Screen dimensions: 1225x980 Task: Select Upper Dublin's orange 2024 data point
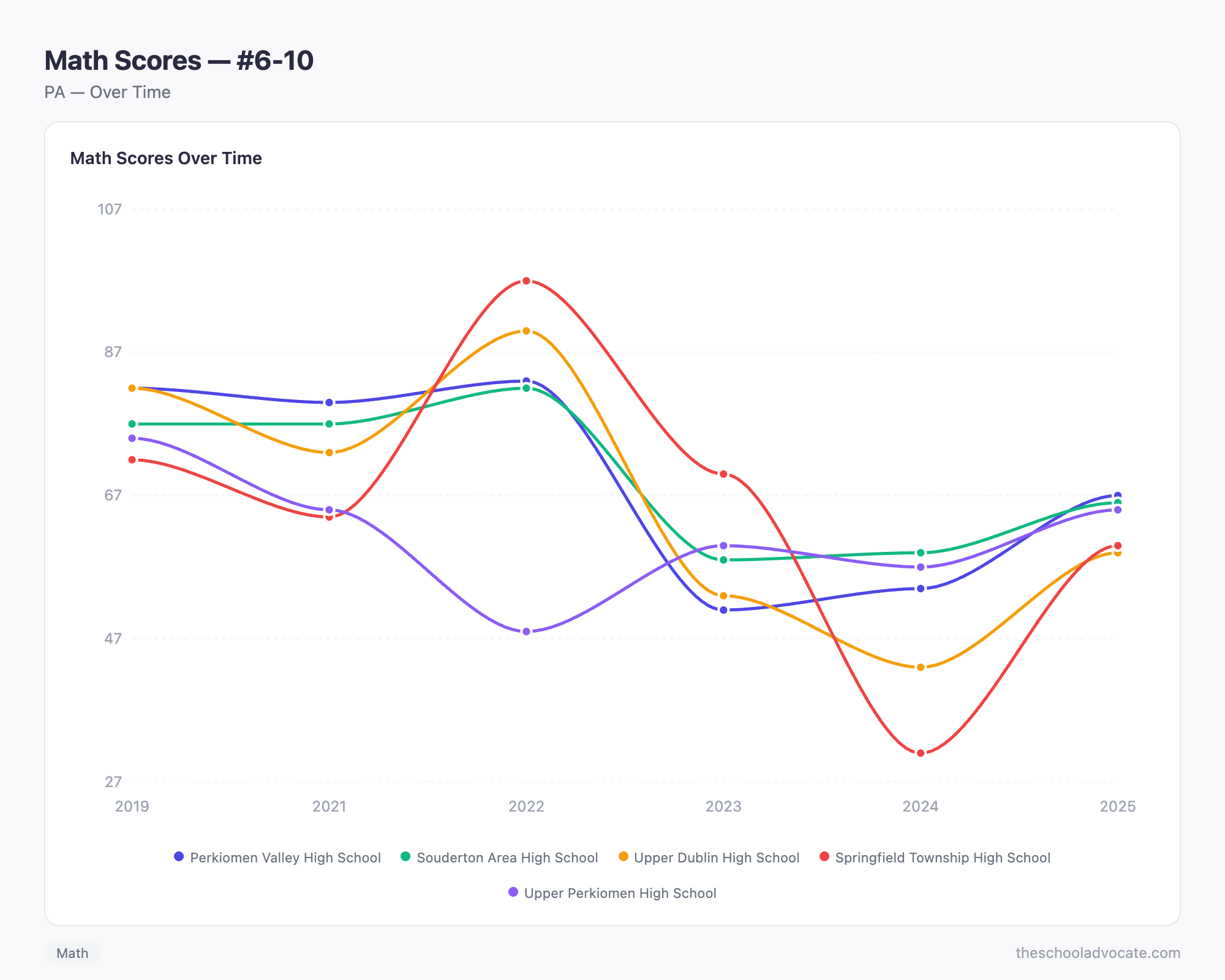click(x=921, y=667)
